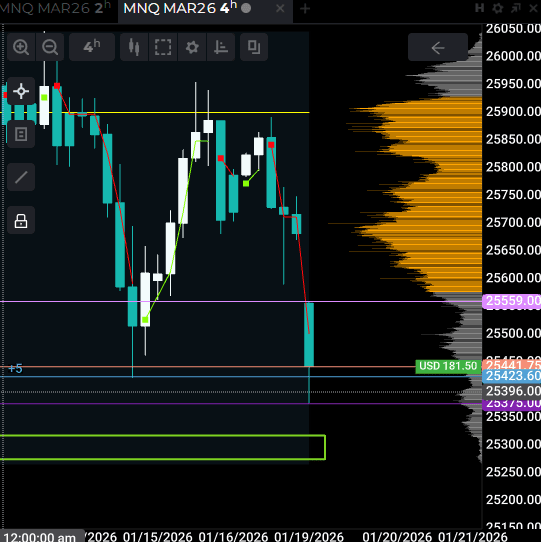
Task: Toggle the drawing lock icon
Action: [x=21, y=221]
